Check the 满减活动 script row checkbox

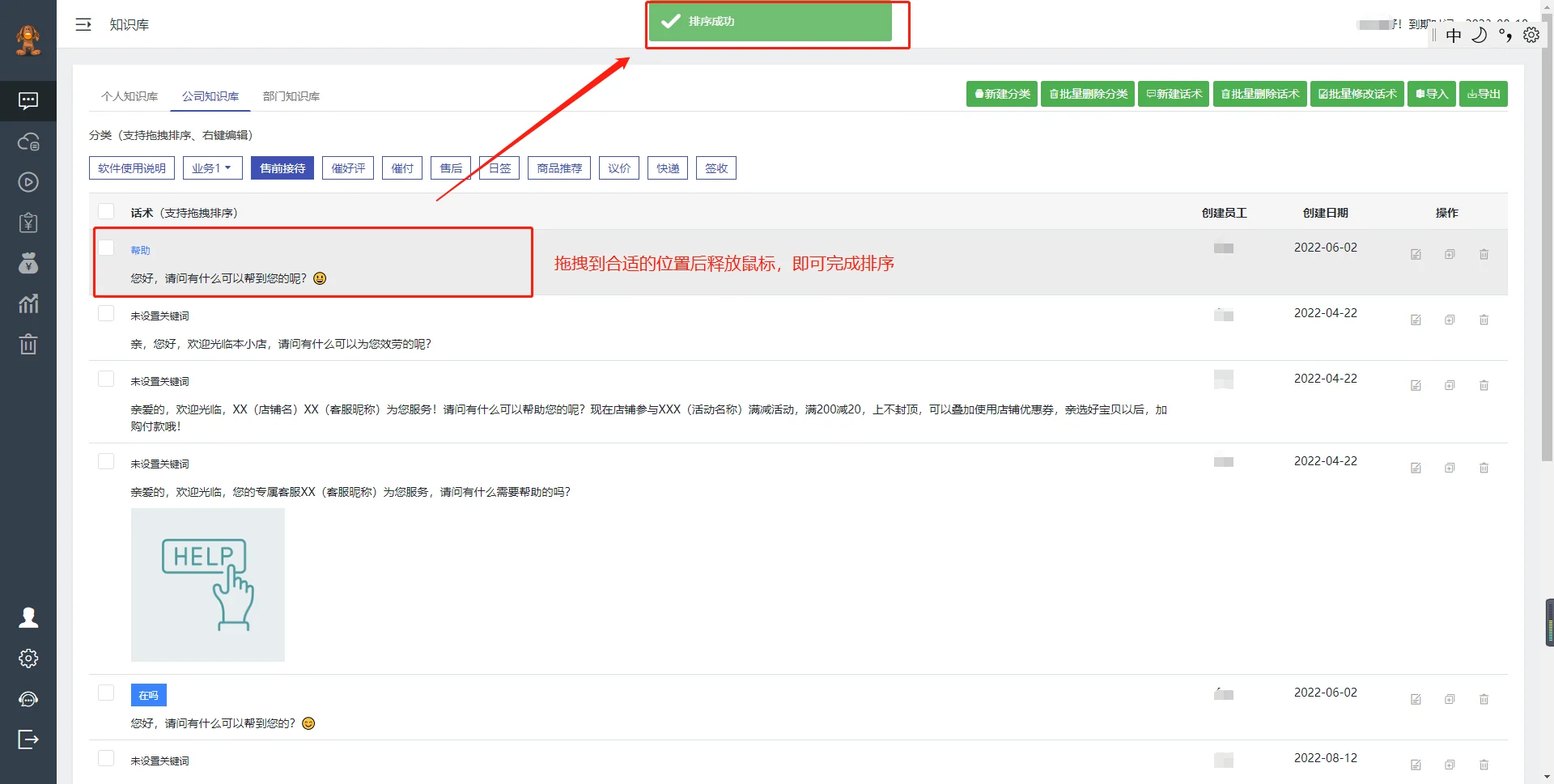(x=106, y=379)
